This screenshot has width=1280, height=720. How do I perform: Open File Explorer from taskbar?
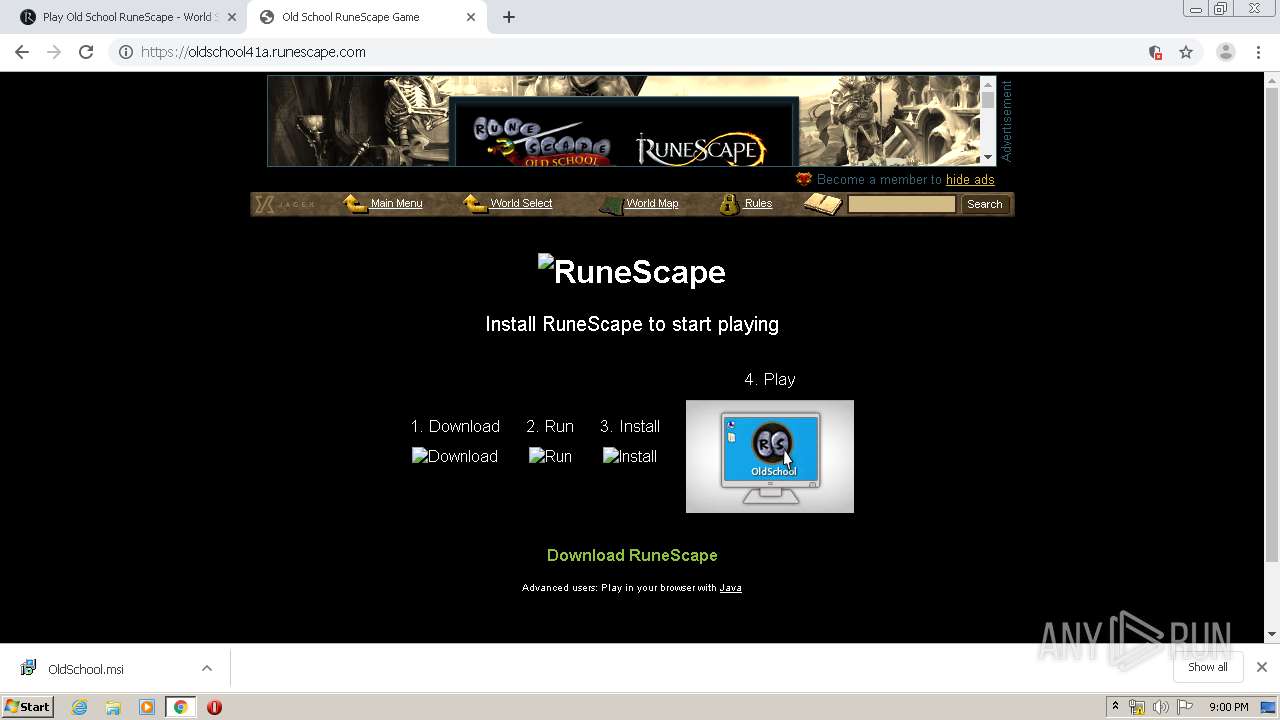113,707
